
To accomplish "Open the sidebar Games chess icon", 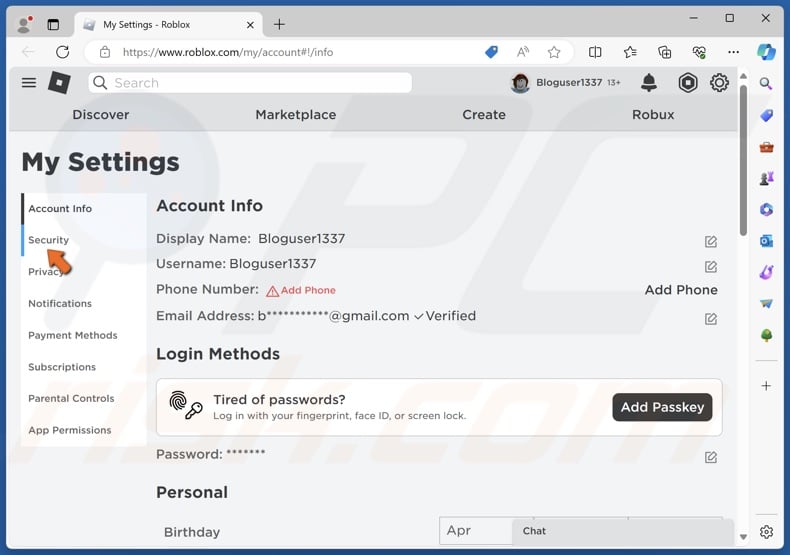I will point(766,178).
